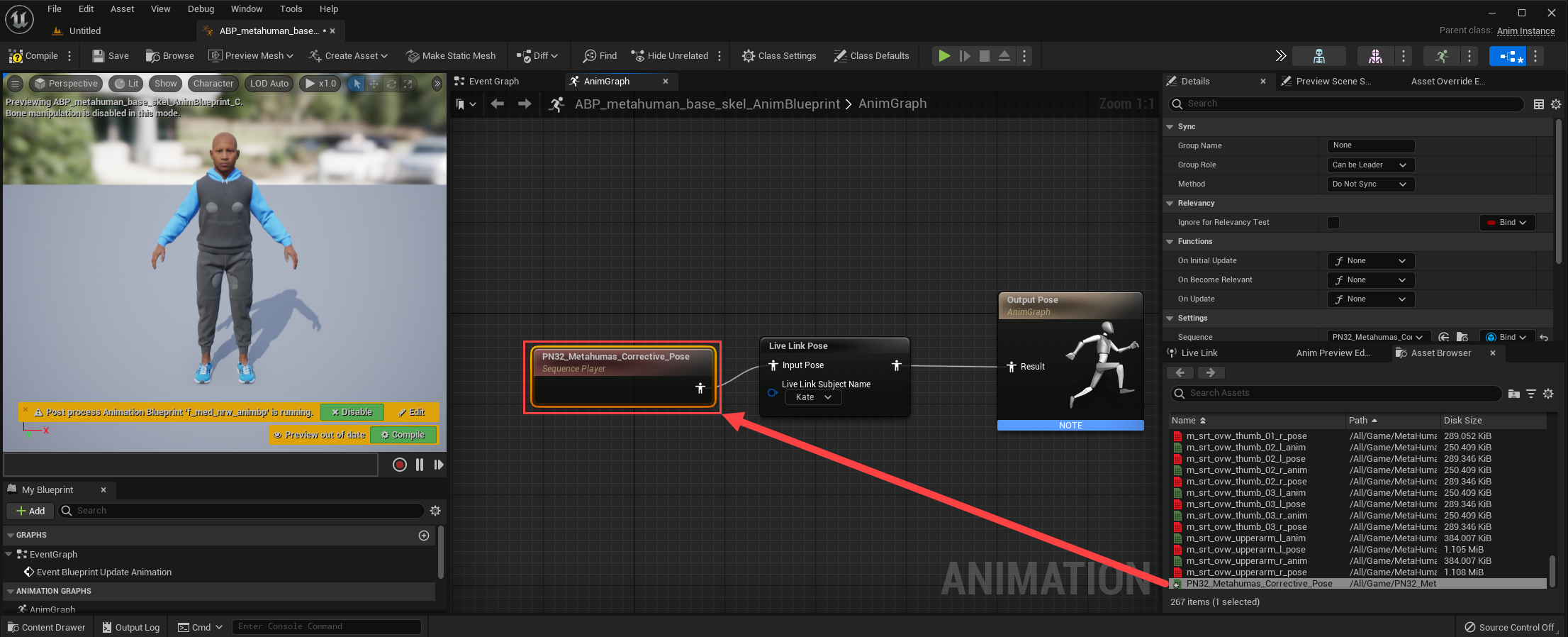
Task: Stop the simulation
Action: 985,55
